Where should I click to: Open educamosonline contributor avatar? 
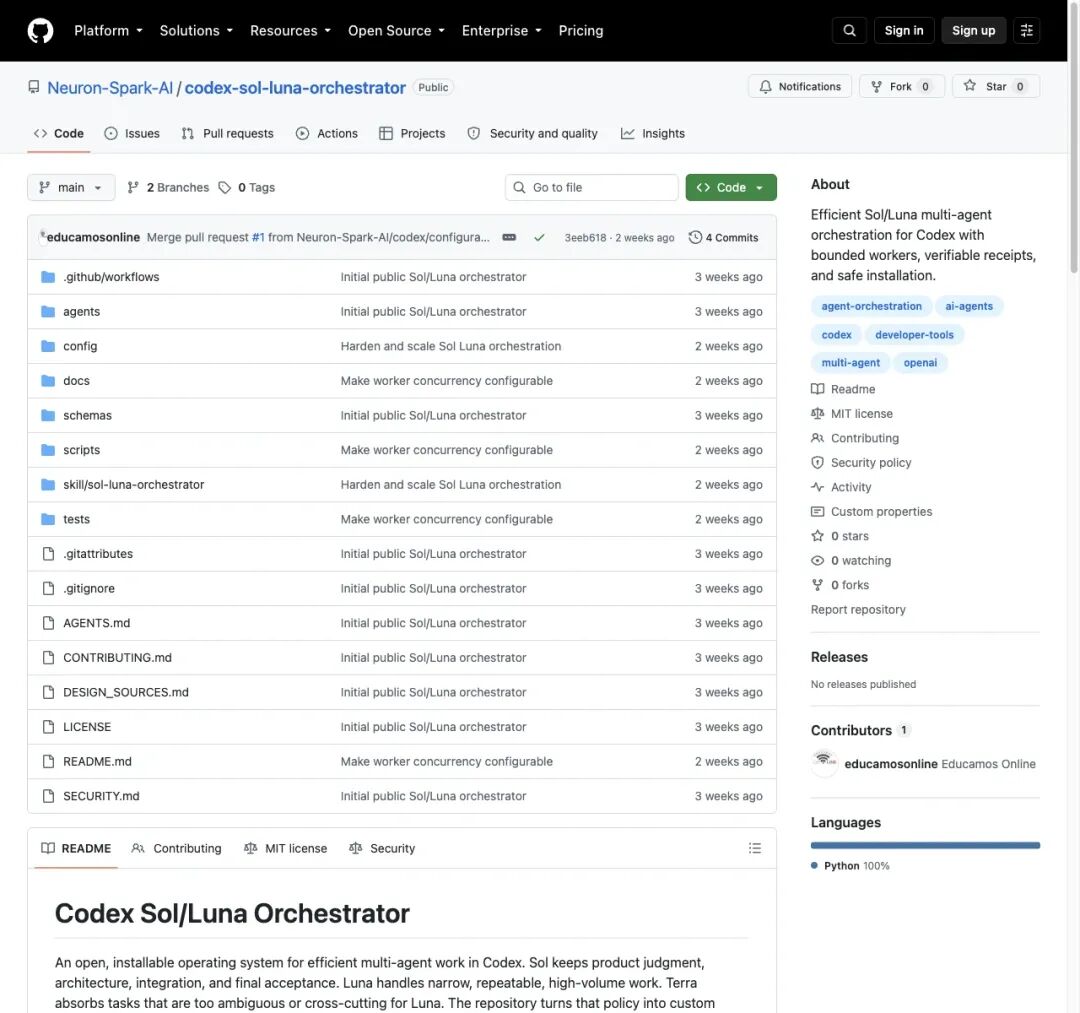(x=824, y=763)
